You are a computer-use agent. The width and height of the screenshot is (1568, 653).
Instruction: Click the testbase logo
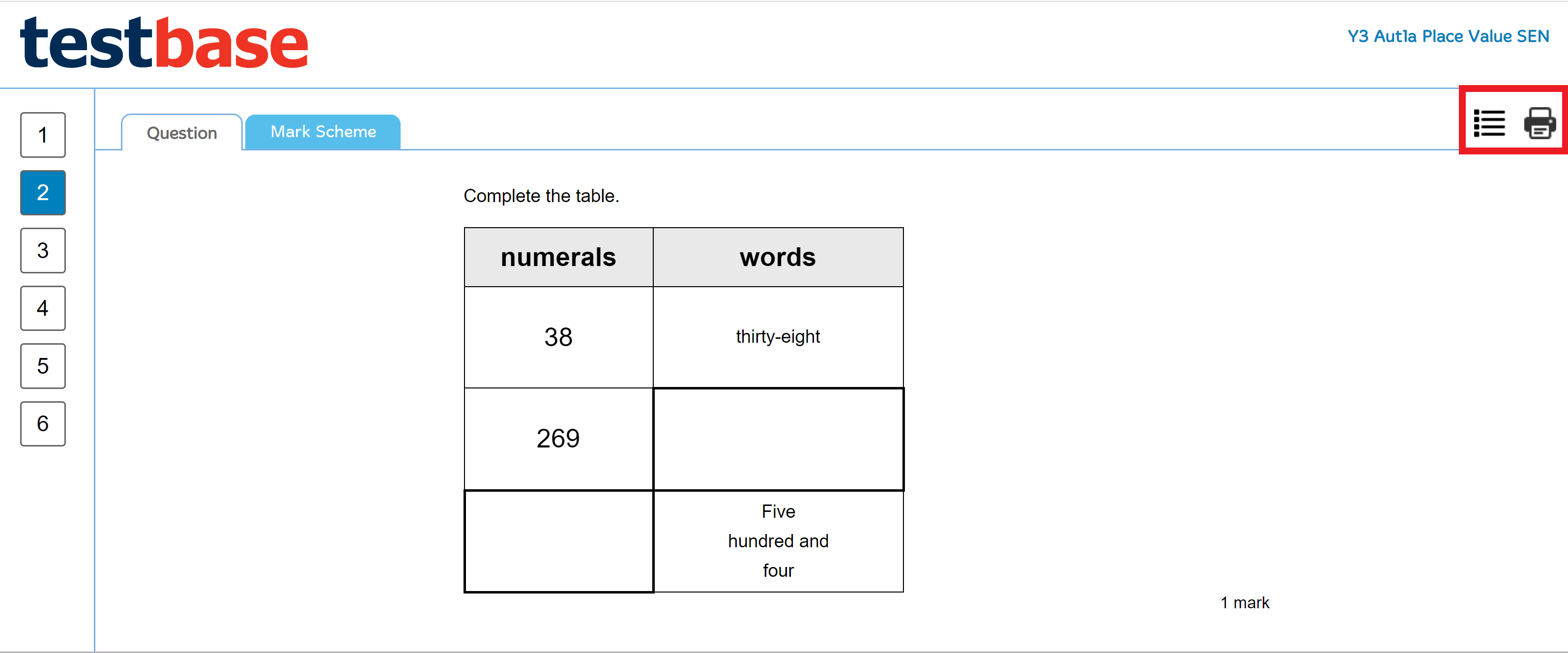(x=164, y=43)
